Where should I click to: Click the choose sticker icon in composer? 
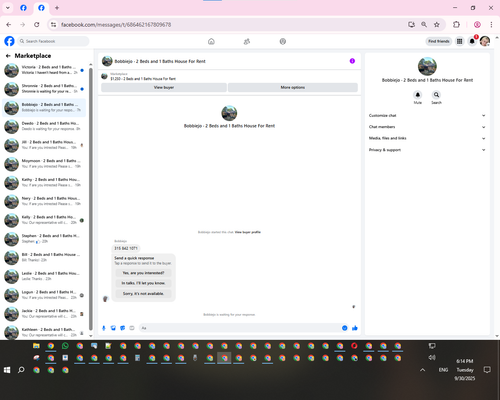point(122,328)
